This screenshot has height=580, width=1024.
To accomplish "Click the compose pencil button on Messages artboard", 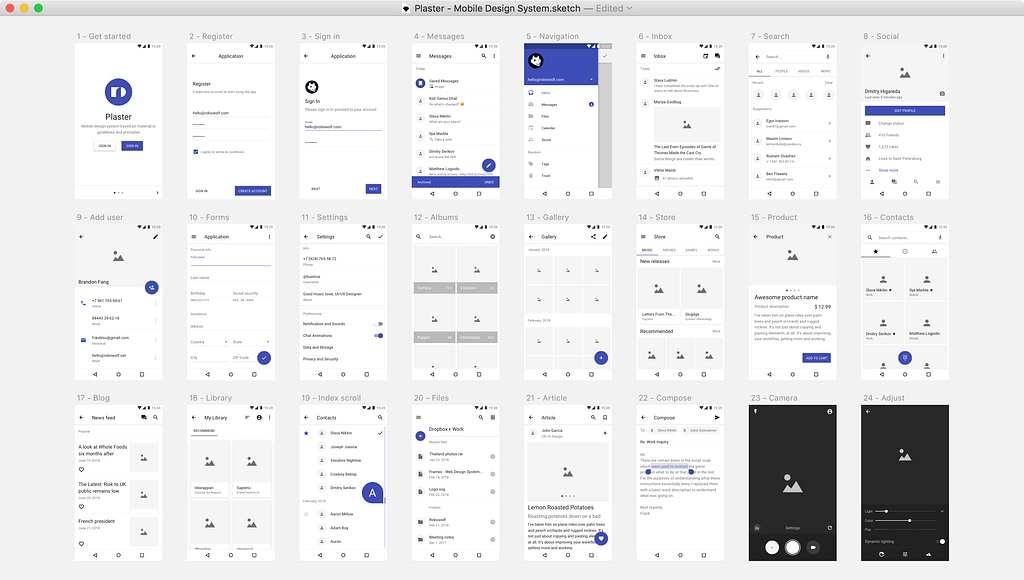I will tap(488, 165).
